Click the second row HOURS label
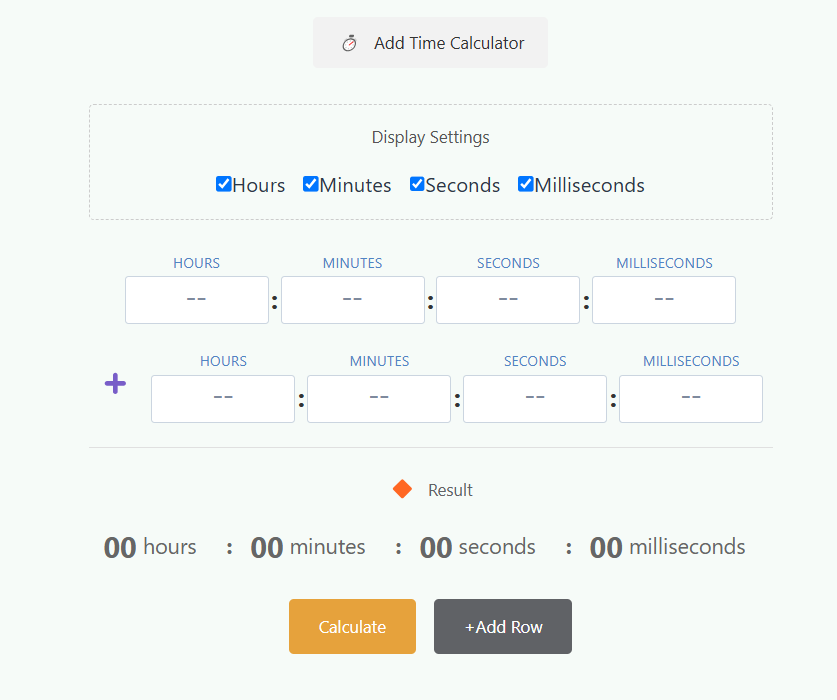This screenshot has width=837, height=700. [x=223, y=361]
